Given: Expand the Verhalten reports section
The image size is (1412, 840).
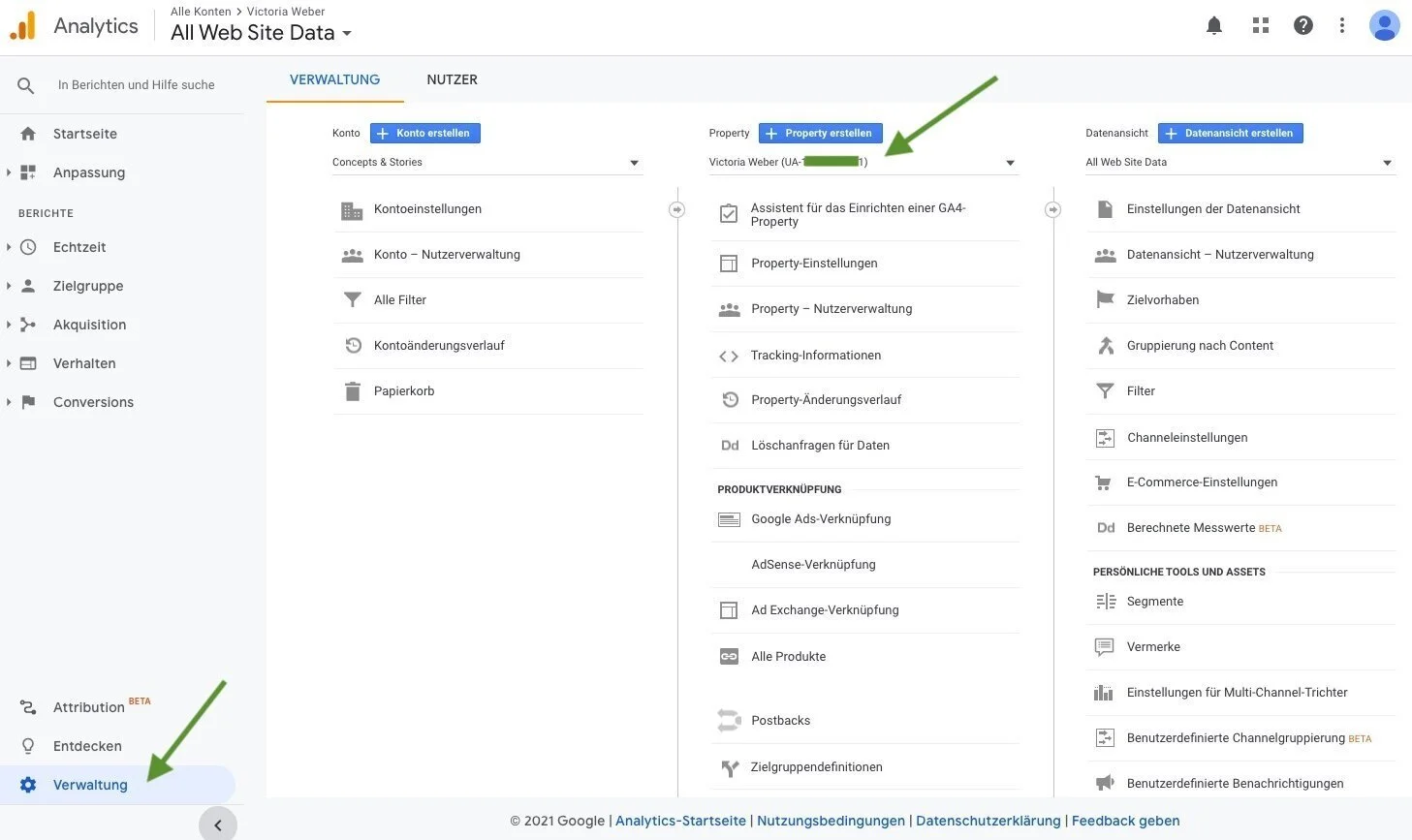Looking at the screenshot, I should [9, 363].
